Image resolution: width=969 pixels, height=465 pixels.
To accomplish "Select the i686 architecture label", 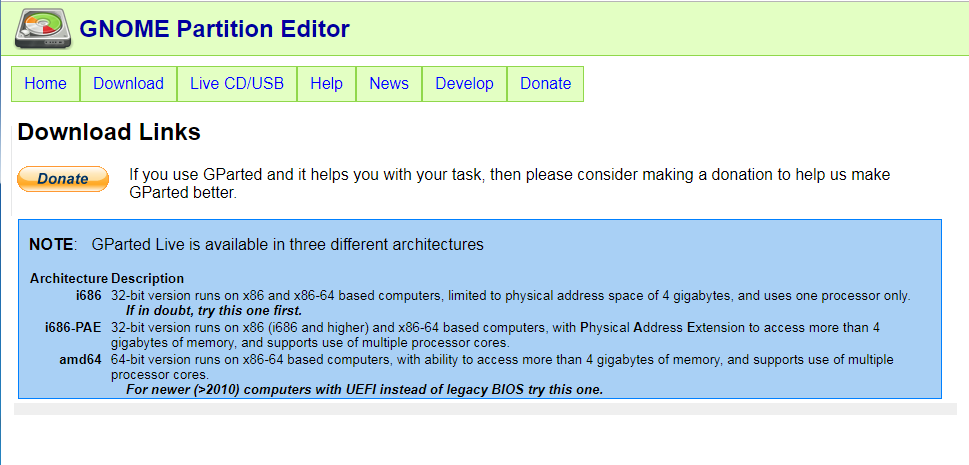I will 88,296.
